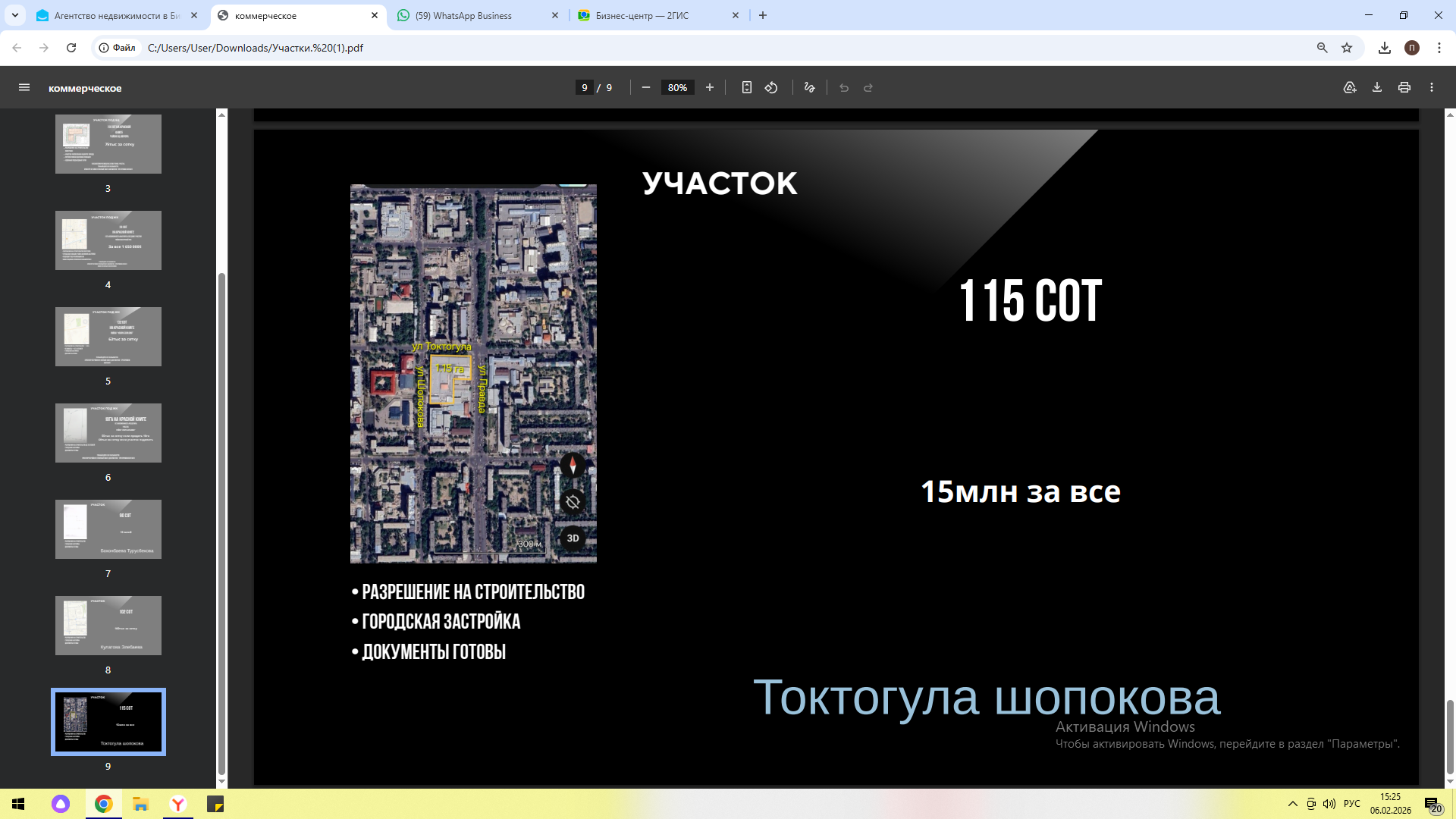Undo the last annotation

(843, 87)
